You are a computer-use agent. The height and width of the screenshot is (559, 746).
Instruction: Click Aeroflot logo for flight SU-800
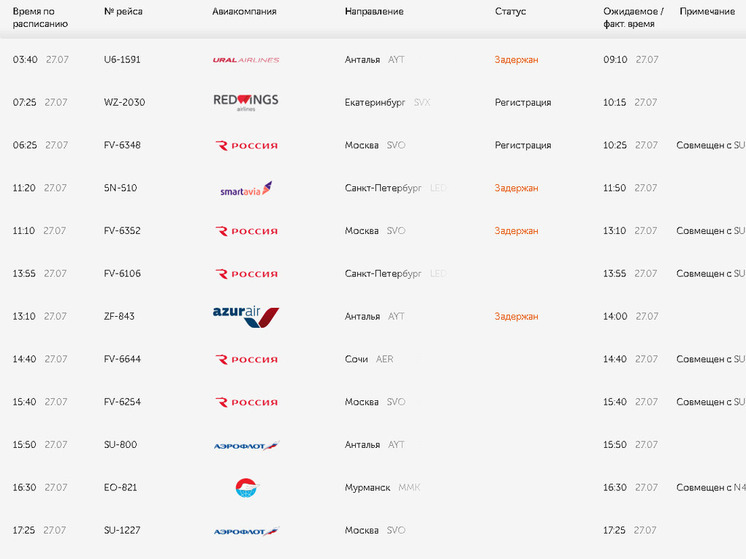[x=246, y=446]
